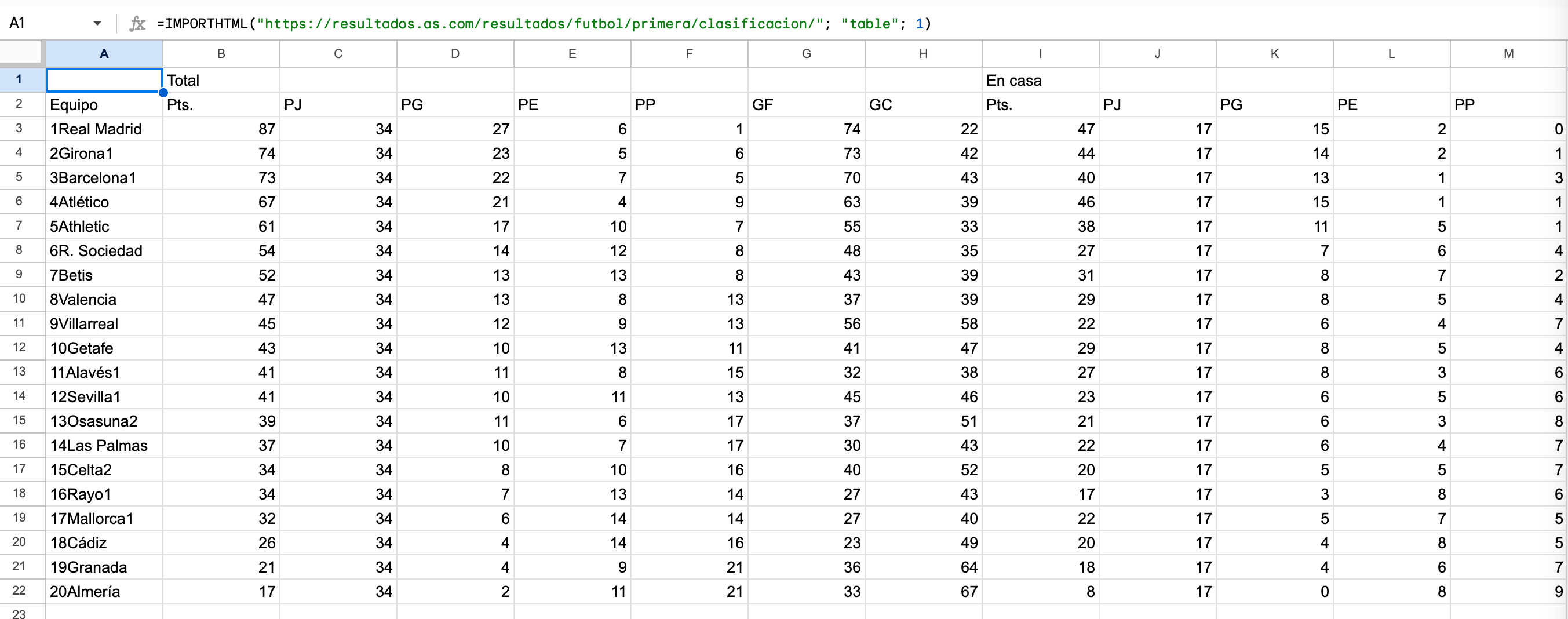Select row 3 header
This screenshot has height=619, width=1568.
coord(20,129)
